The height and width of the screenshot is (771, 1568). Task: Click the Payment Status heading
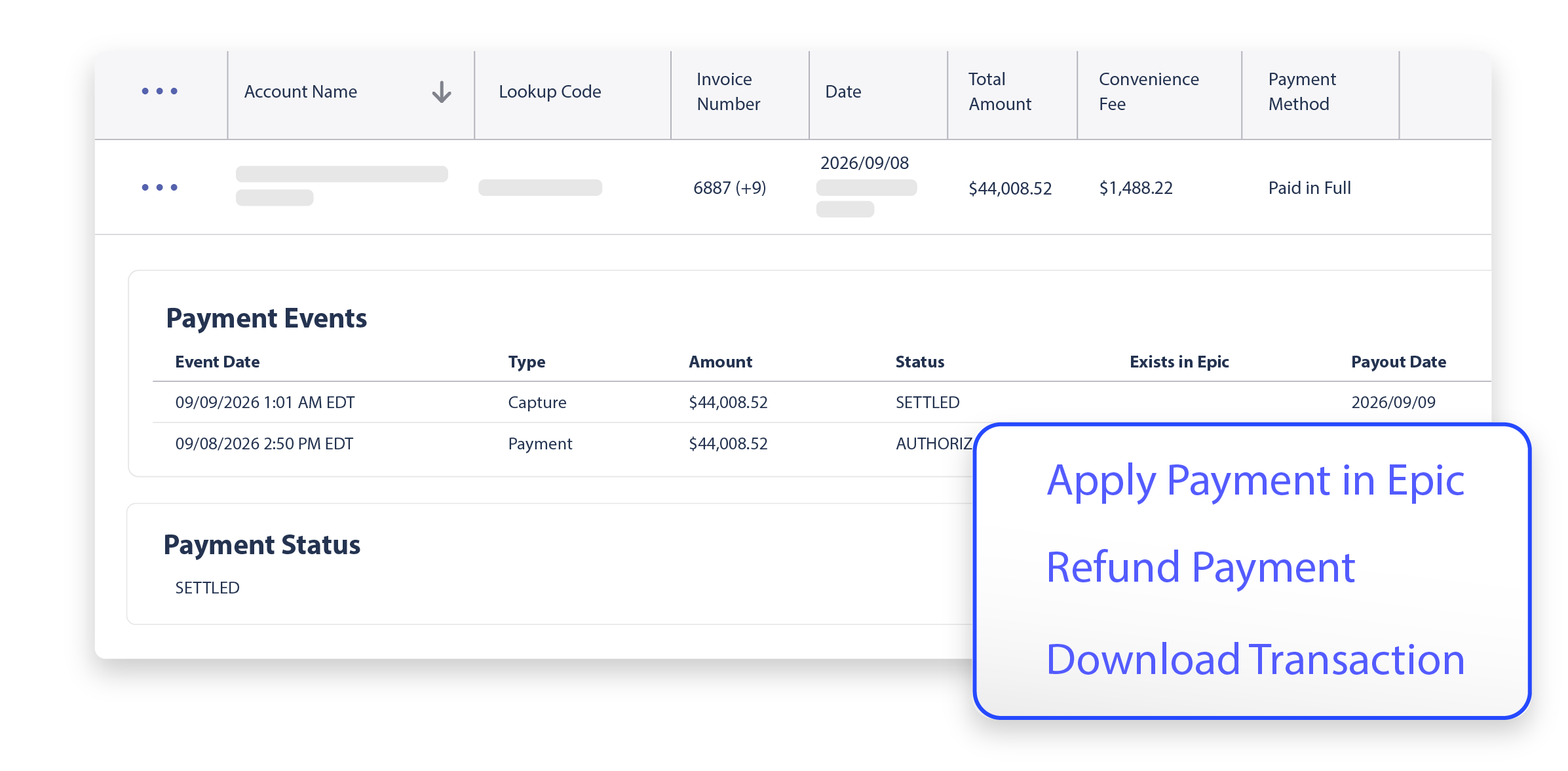tap(261, 545)
